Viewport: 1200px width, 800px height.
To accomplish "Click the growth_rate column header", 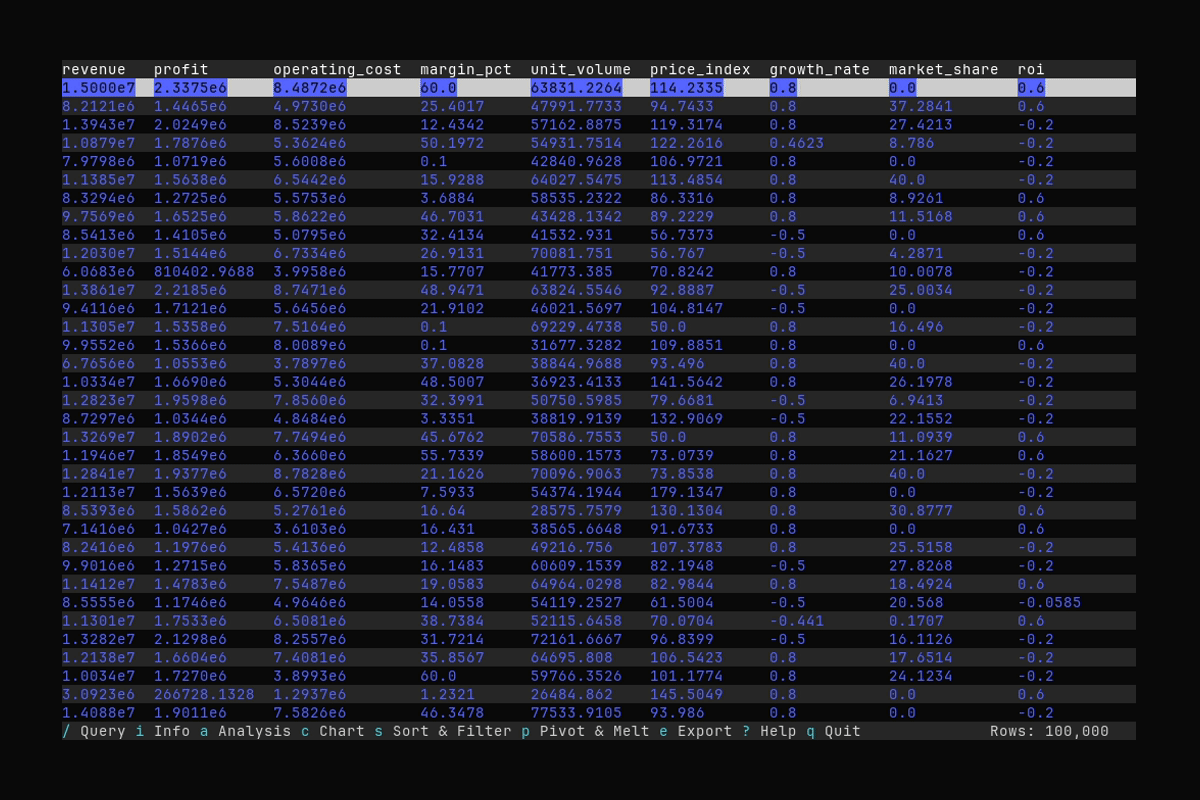I will [x=819, y=69].
